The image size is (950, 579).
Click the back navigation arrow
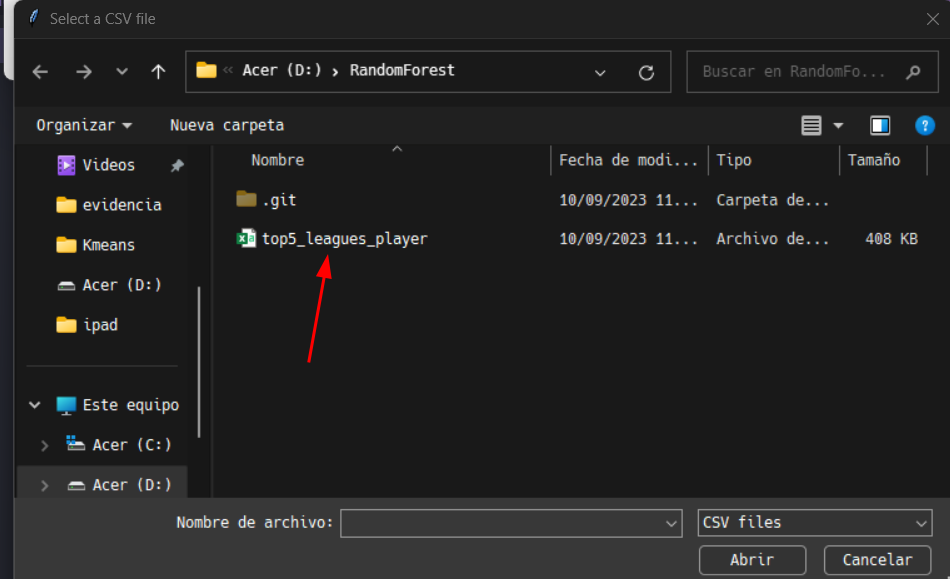[x=39, y=71]
